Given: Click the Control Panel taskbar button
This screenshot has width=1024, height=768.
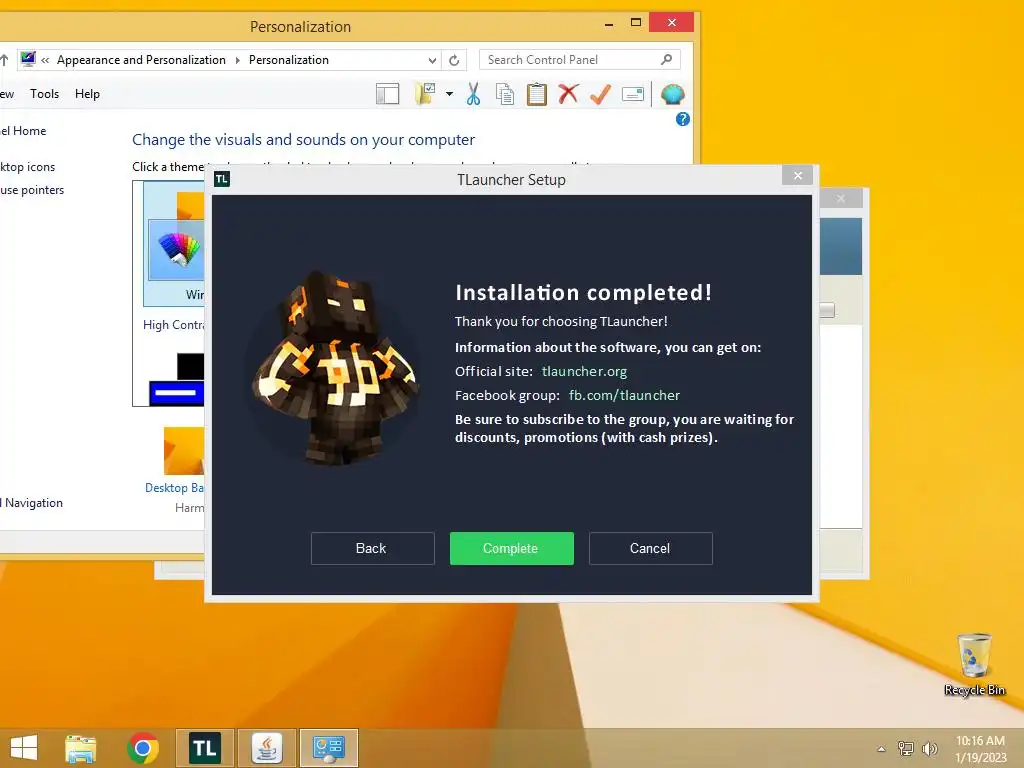Looking at the screenshot, I should 328,748.
